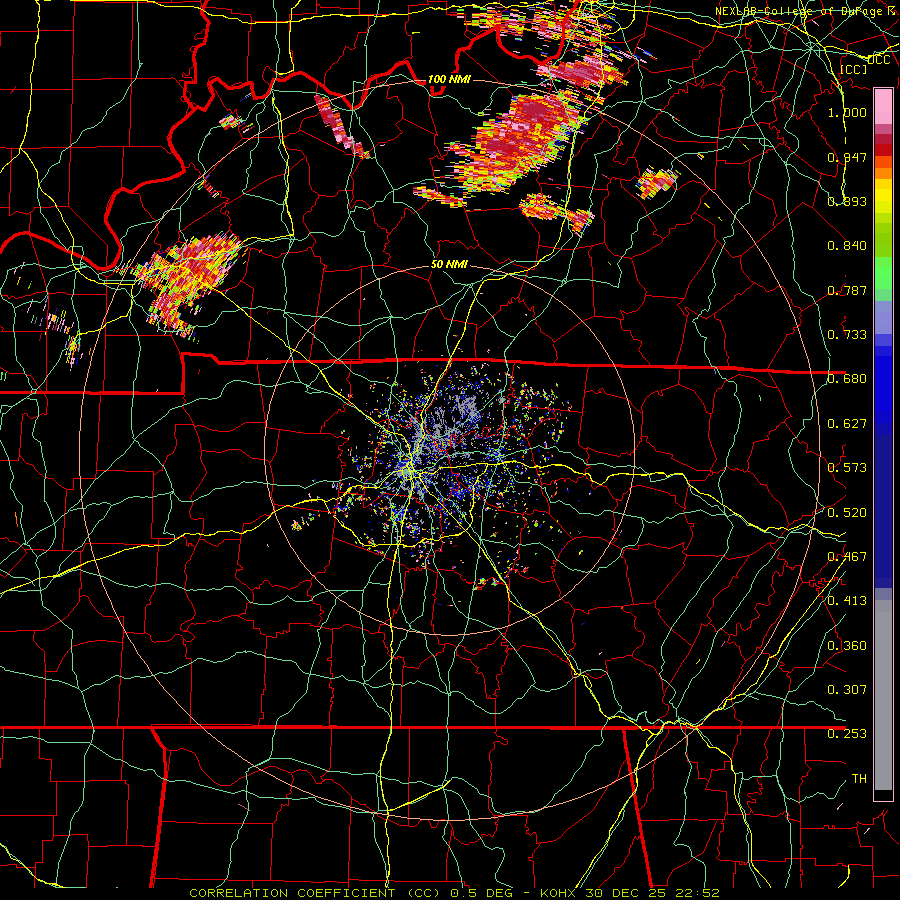Click the 0.947 scale value label
The height and width of the screenshot is (900, 900).
click(847, 157)
